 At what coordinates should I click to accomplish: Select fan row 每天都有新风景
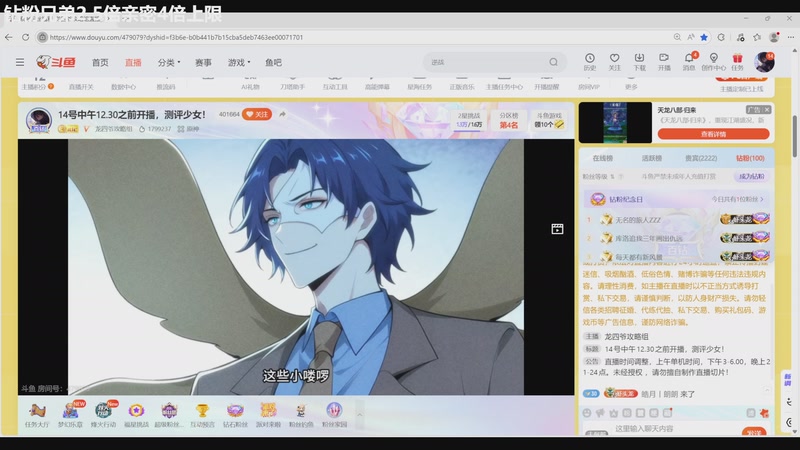(x=678, y=257)
